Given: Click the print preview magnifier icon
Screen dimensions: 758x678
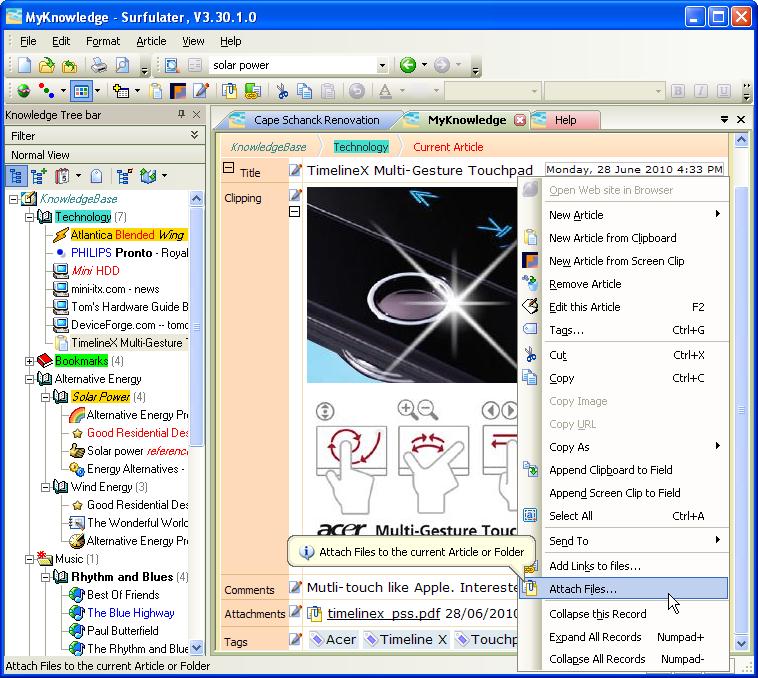Looking at the screenshot, I should 122,65.
